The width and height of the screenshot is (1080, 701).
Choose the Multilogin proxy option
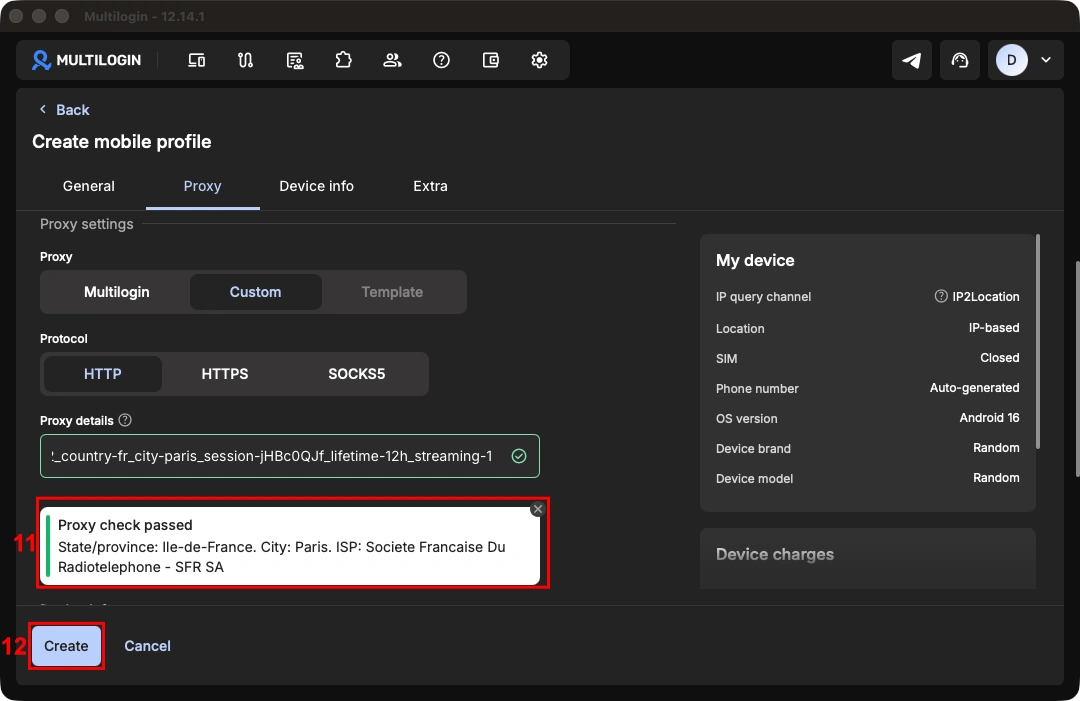116,292
